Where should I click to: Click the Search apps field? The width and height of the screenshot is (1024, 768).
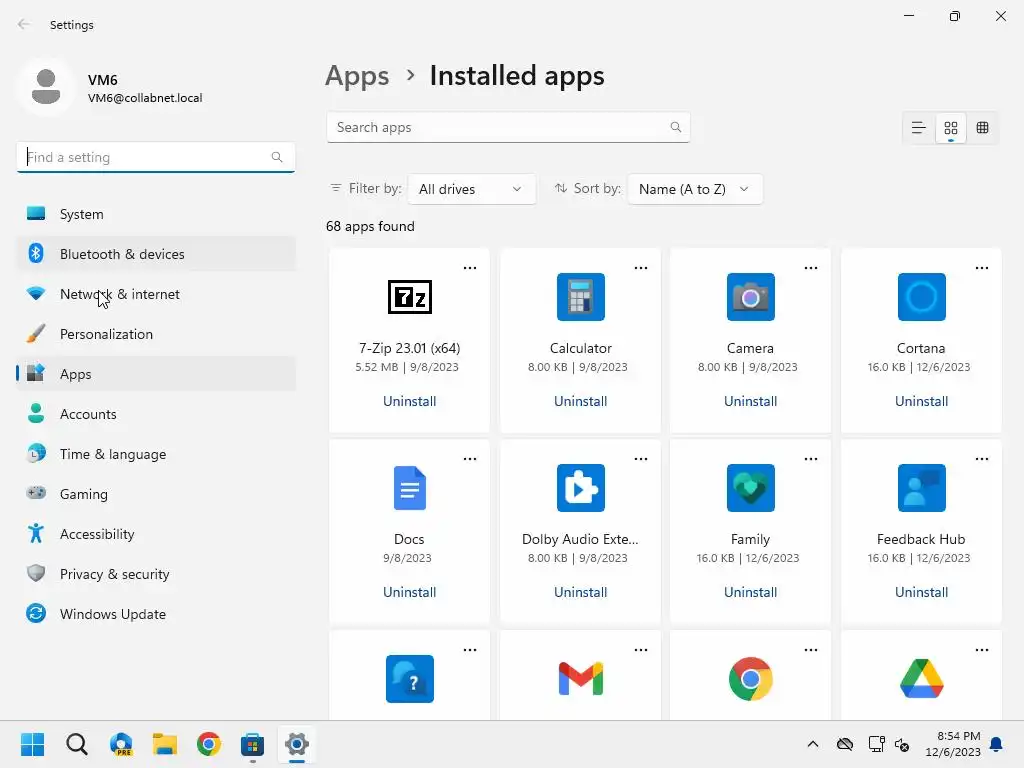pos(508,127)
